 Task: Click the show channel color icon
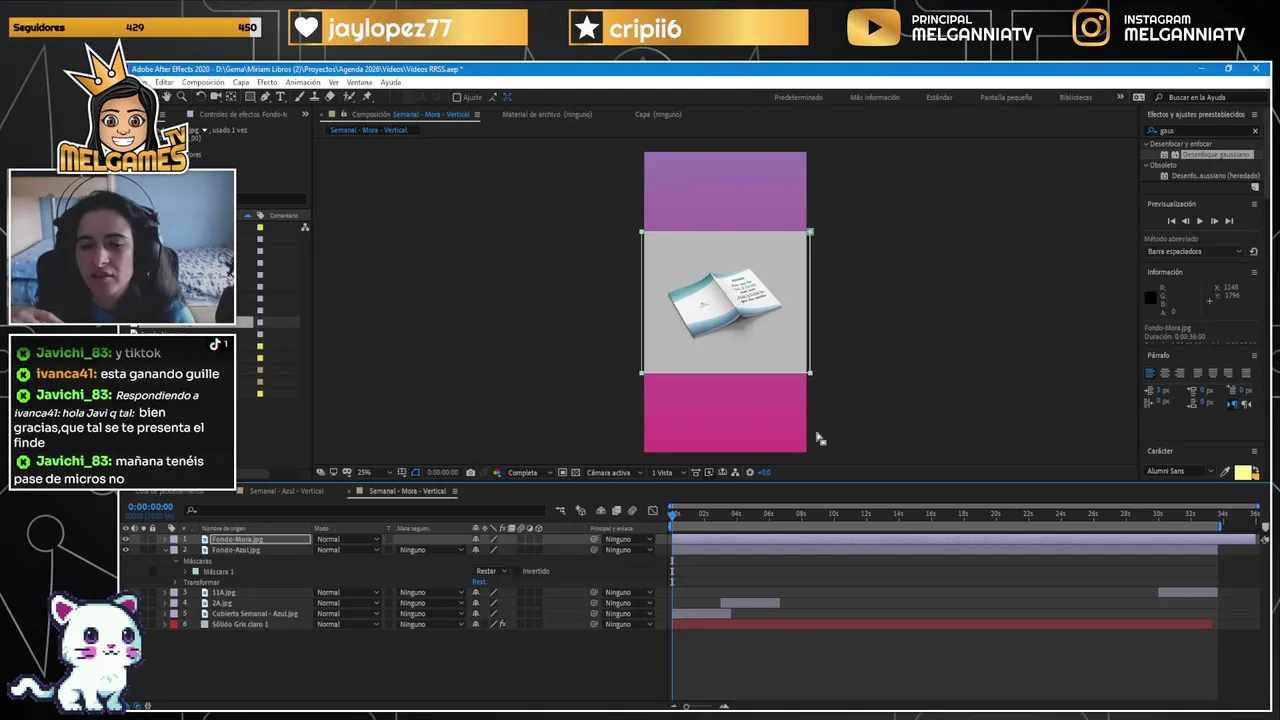497,472
